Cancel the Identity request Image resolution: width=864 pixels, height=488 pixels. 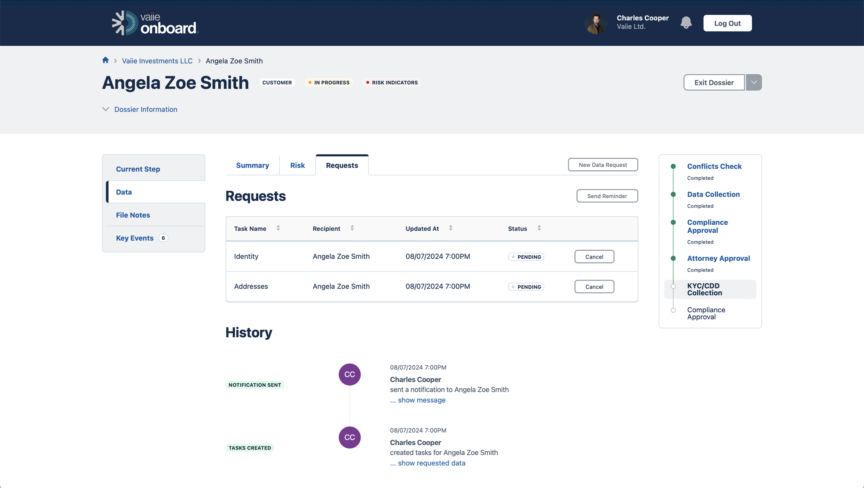594,257
